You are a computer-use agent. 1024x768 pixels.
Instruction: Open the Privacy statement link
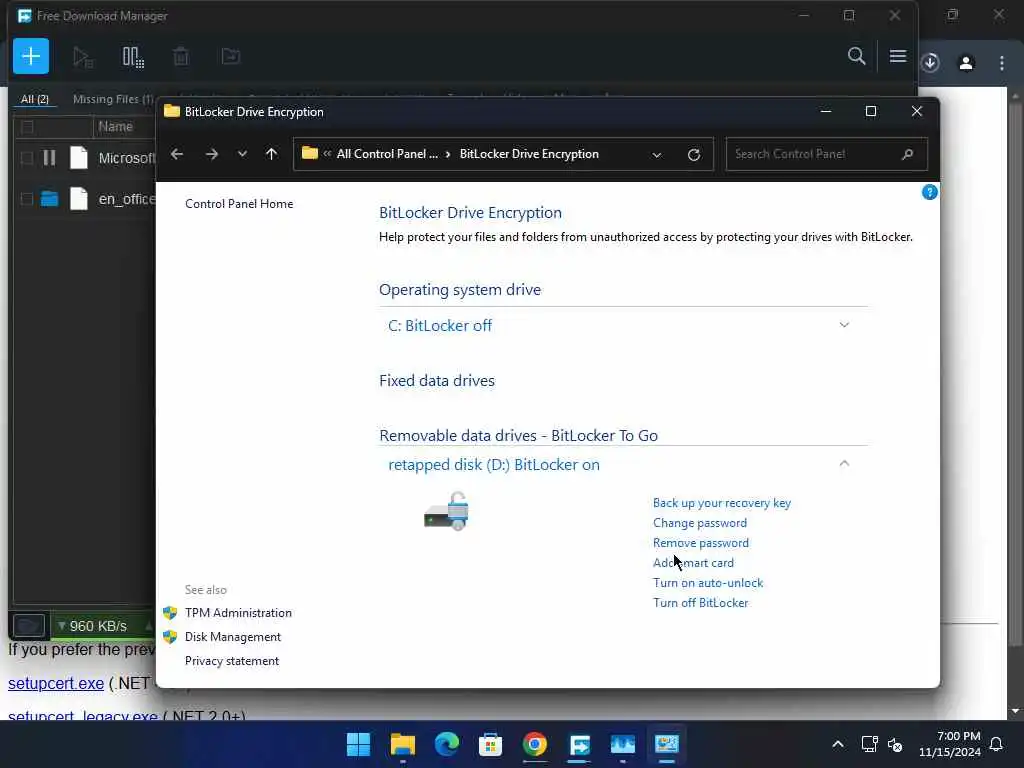[232, 661]
